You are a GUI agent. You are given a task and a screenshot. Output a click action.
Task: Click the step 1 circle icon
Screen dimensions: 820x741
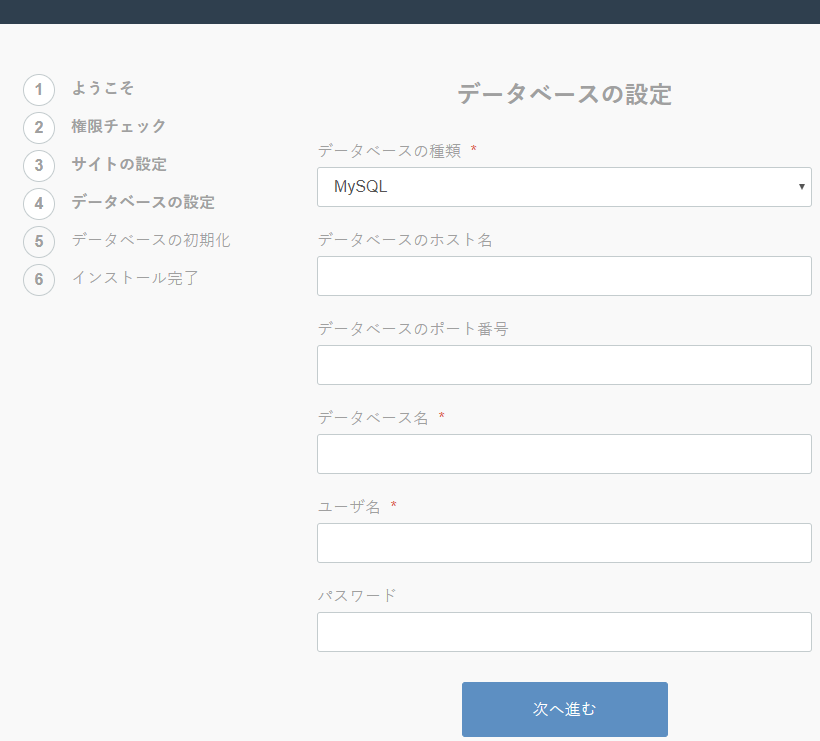point(39,90)
